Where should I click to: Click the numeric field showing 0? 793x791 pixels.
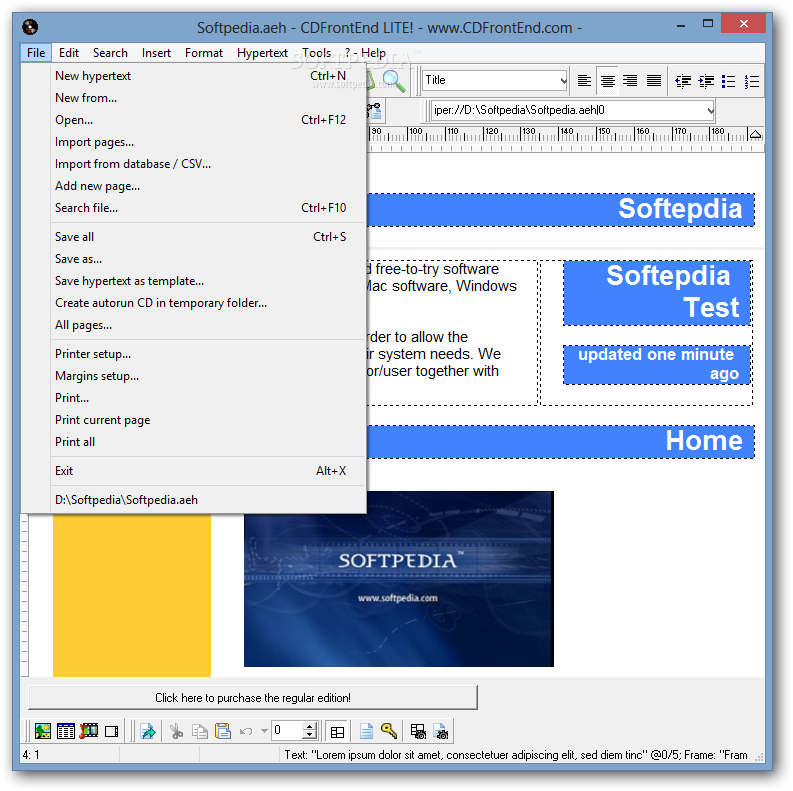(x=287, y=730)
